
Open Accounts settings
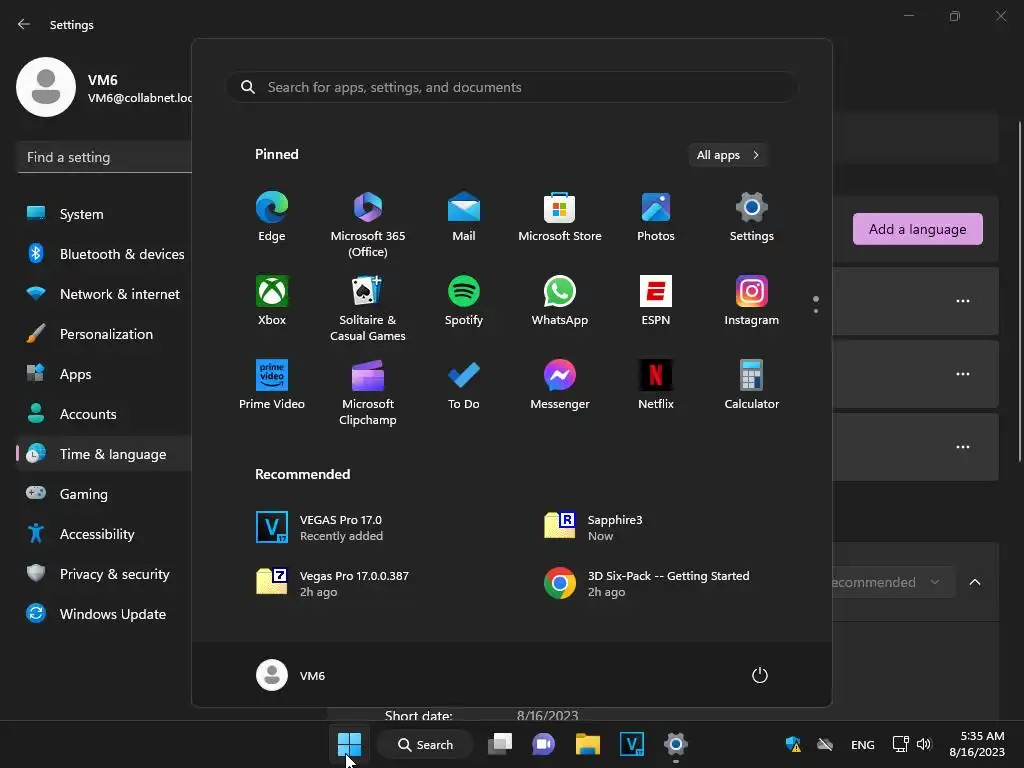pos(104,414)
